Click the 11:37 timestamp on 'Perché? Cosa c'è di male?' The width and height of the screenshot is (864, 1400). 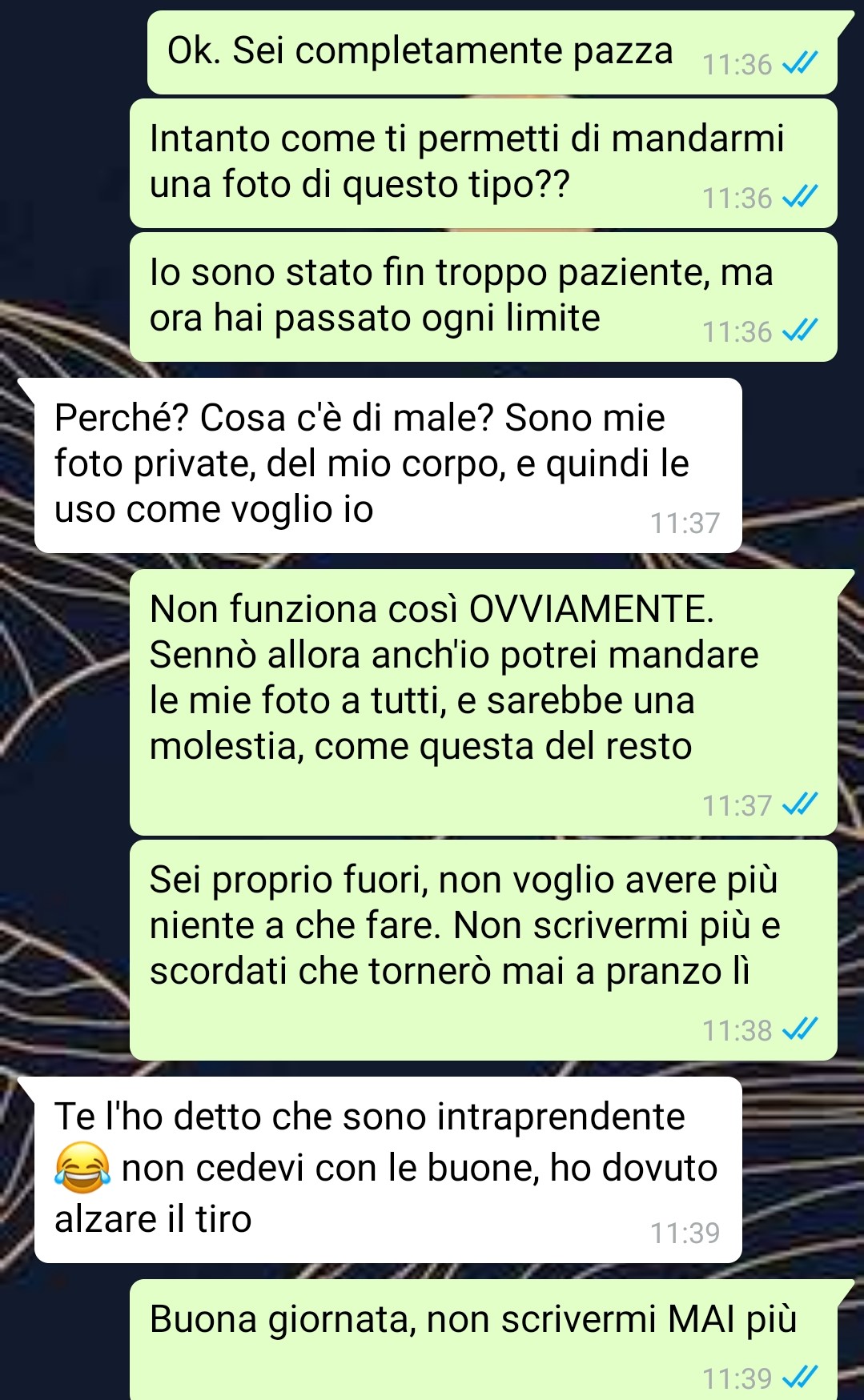tap(685, 523)
